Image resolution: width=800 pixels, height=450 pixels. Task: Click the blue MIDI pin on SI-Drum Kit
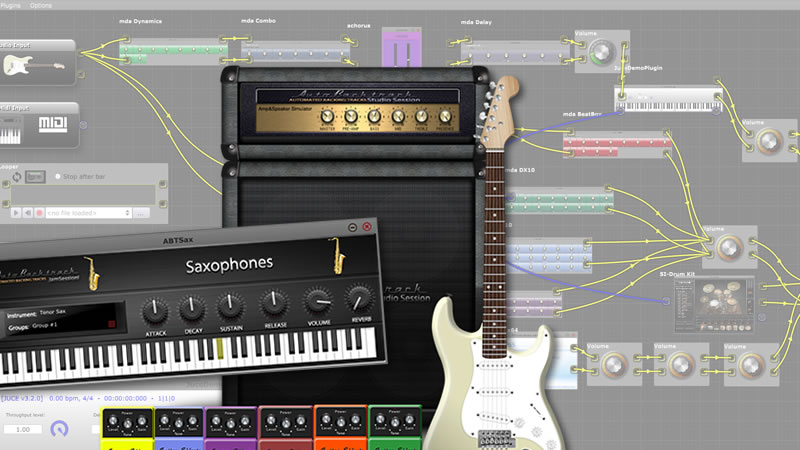coord(666,301)
